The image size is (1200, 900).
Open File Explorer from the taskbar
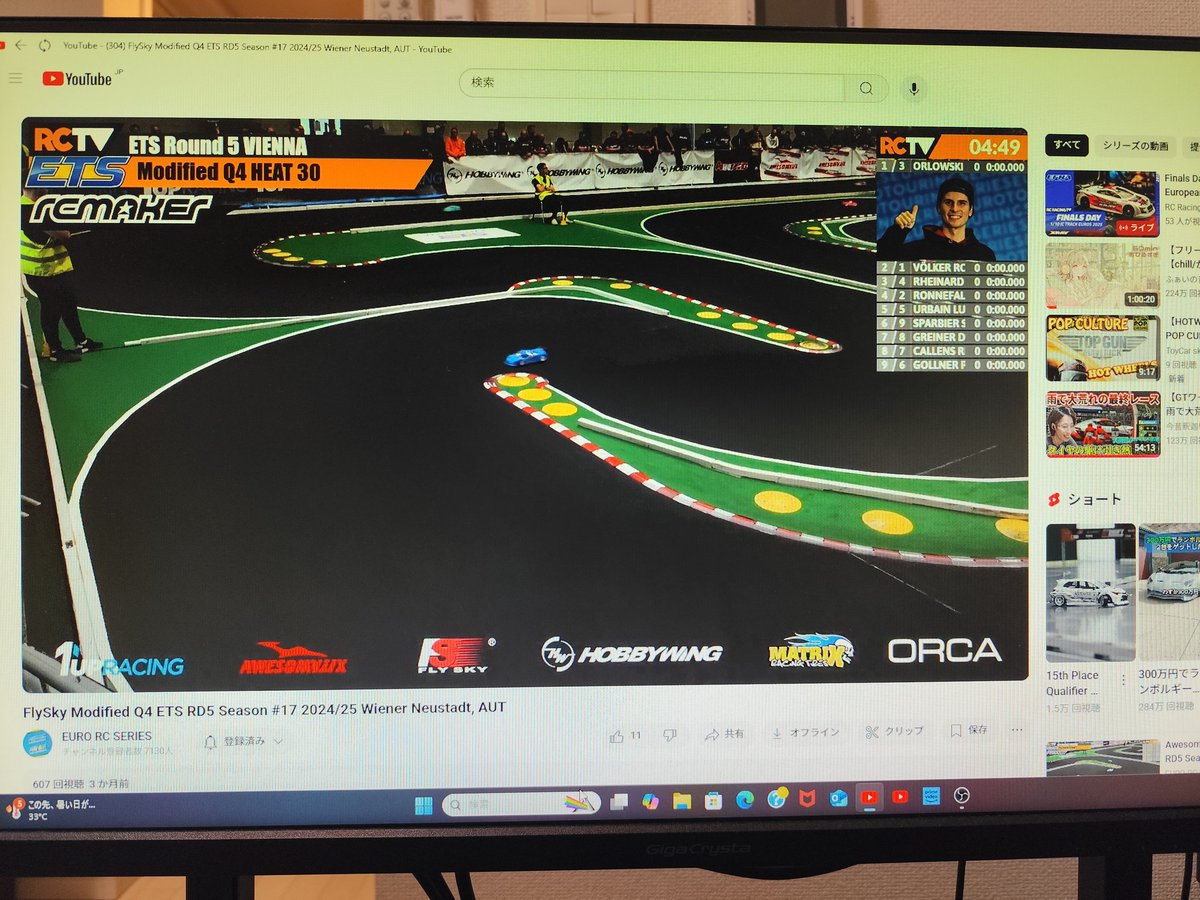click(682, 801)
